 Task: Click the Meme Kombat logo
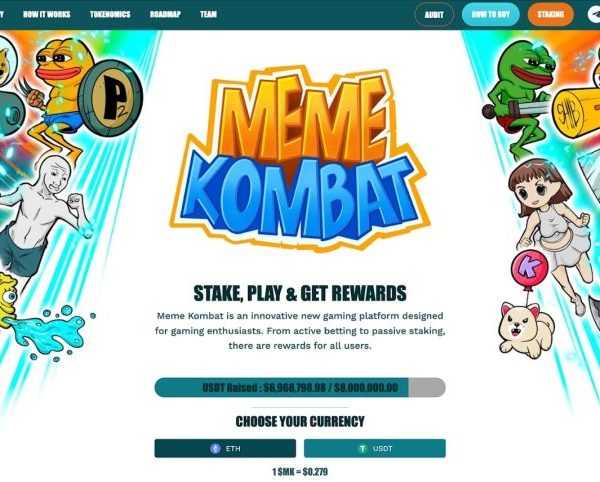point(300,159)
